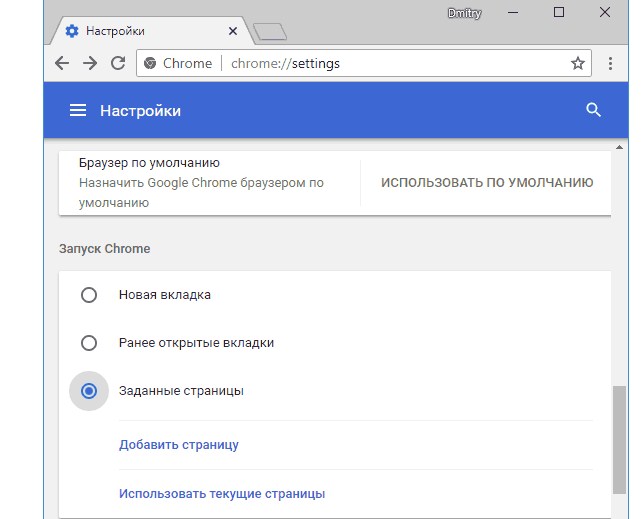642x519 pixels.
Task: Select Ранее открытые вкладки radio option
Action: coord(89,343)
